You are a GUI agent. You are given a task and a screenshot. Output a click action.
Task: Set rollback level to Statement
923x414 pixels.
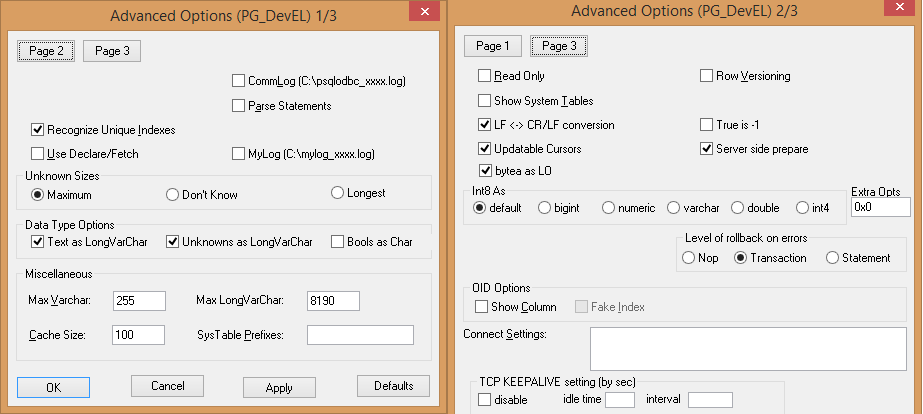tap(832, 258)
